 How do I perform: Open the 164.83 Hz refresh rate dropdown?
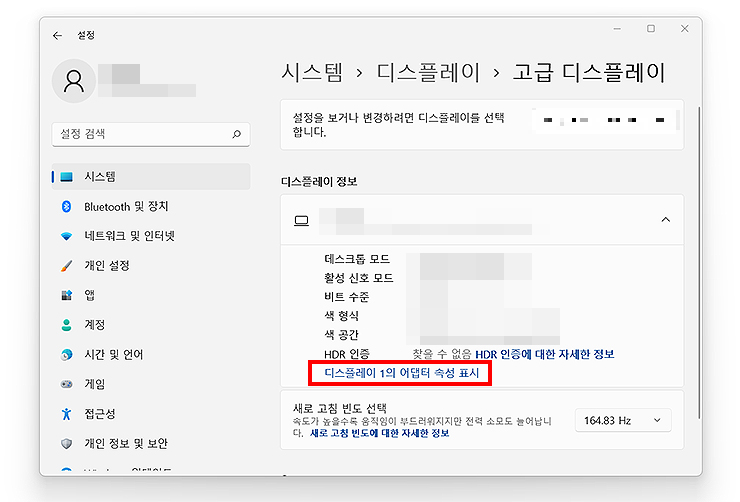coord(623,420)
